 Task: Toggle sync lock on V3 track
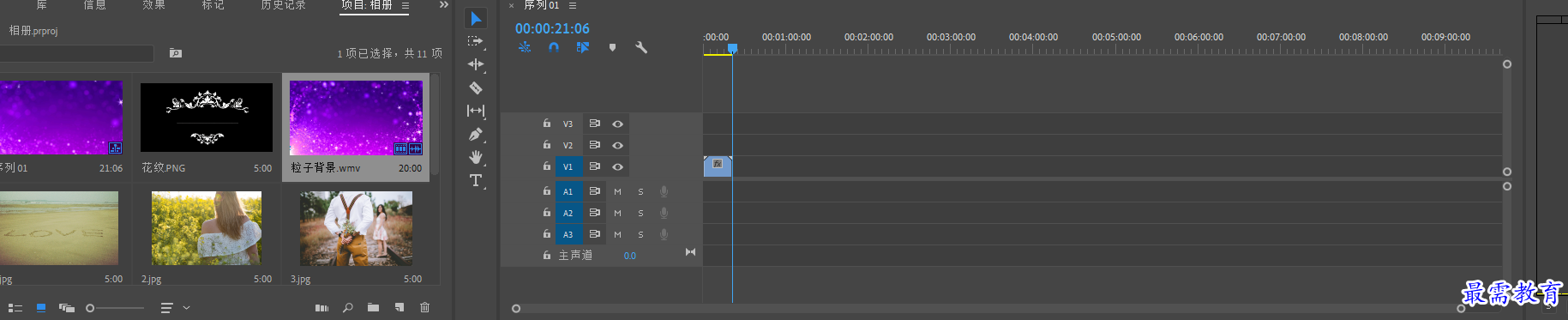(594, 124)
